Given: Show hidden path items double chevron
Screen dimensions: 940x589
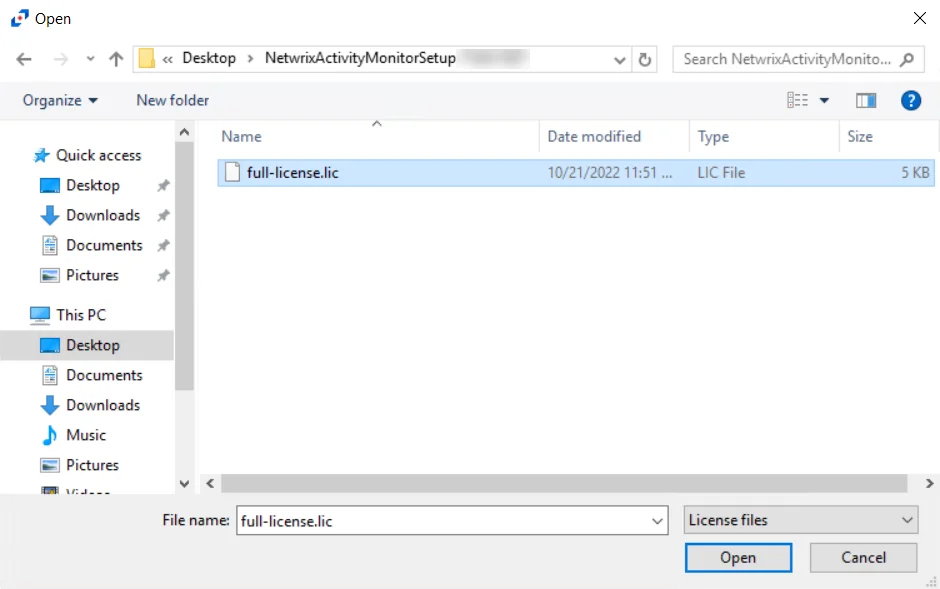Looking at the screenshot, I should tap(168, 59).
